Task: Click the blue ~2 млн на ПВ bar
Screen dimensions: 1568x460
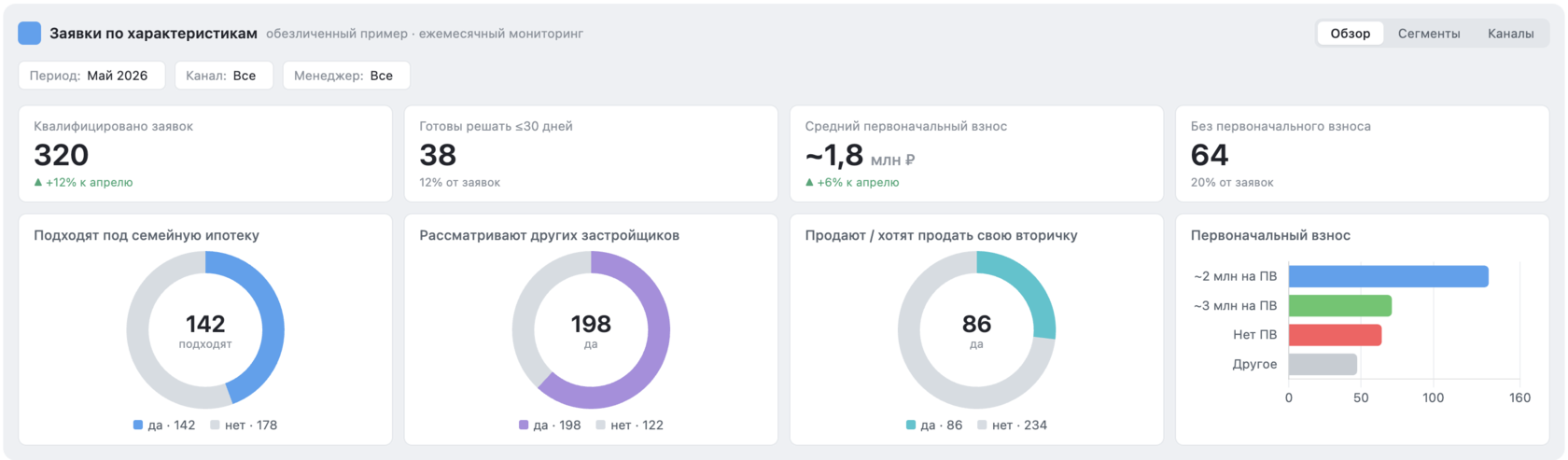Action: (1388, 276)
